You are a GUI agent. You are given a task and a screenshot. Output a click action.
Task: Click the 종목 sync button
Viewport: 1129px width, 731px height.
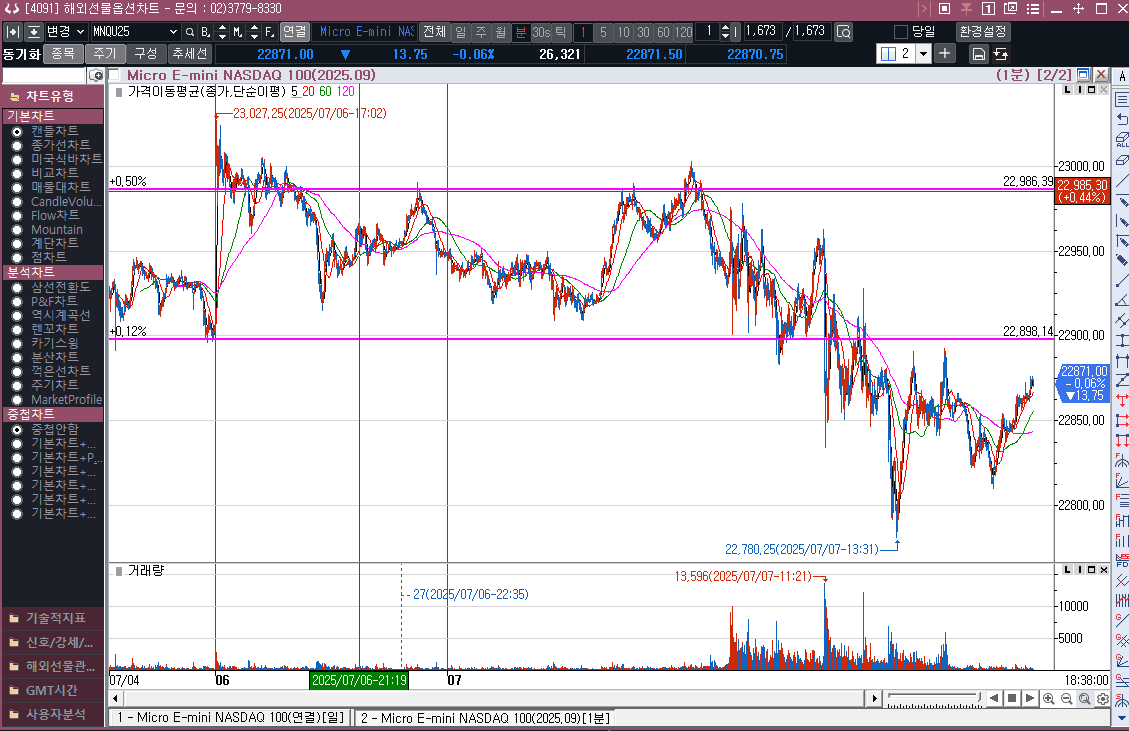63,53
